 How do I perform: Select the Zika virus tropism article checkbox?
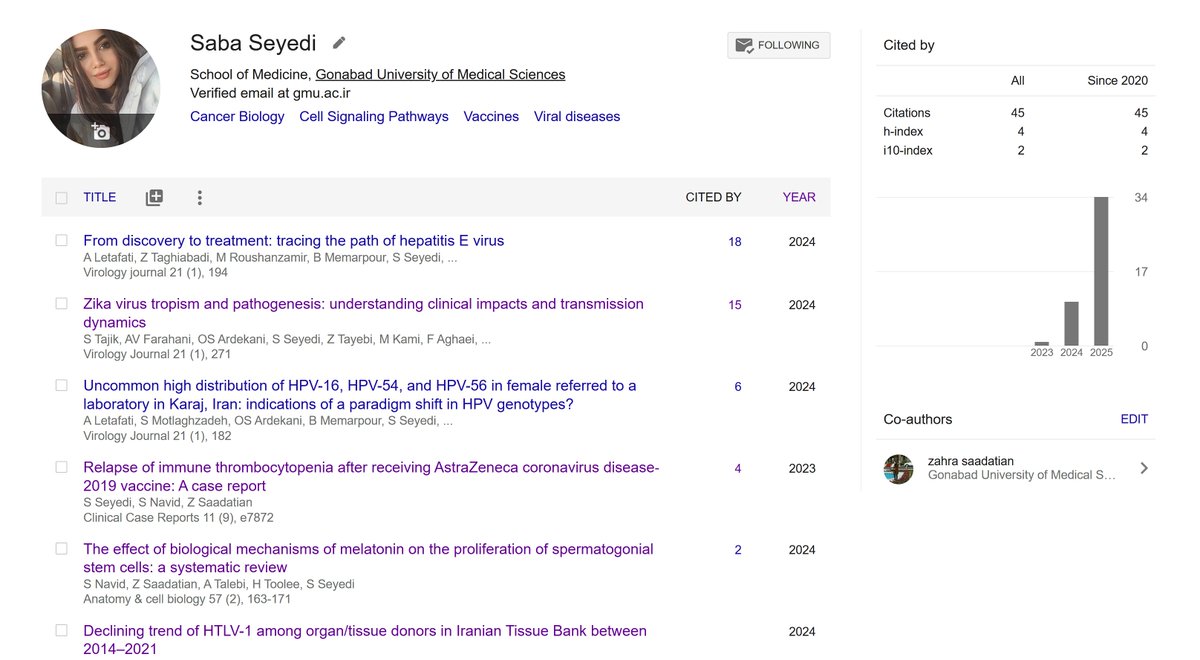tap(62, 304)
